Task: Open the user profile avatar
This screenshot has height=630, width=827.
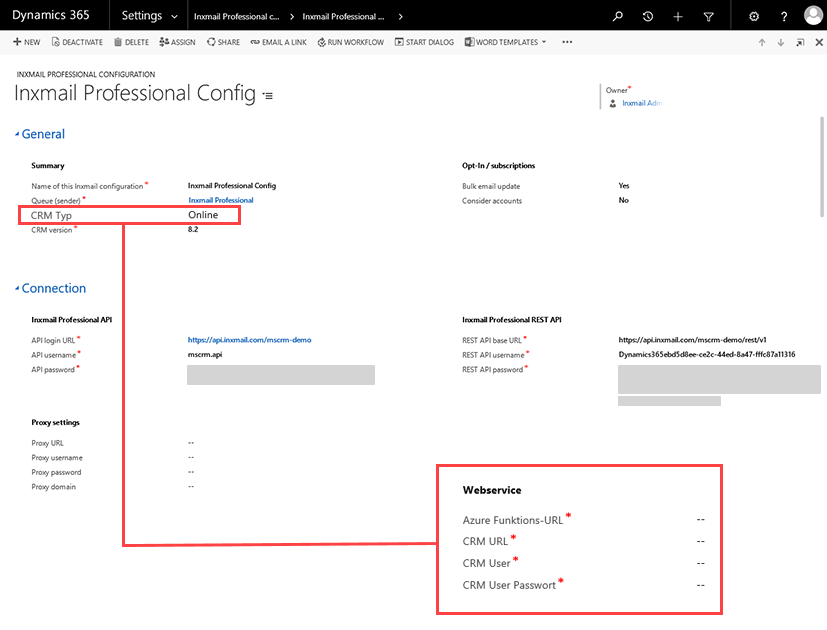Action: pos(813,15)
